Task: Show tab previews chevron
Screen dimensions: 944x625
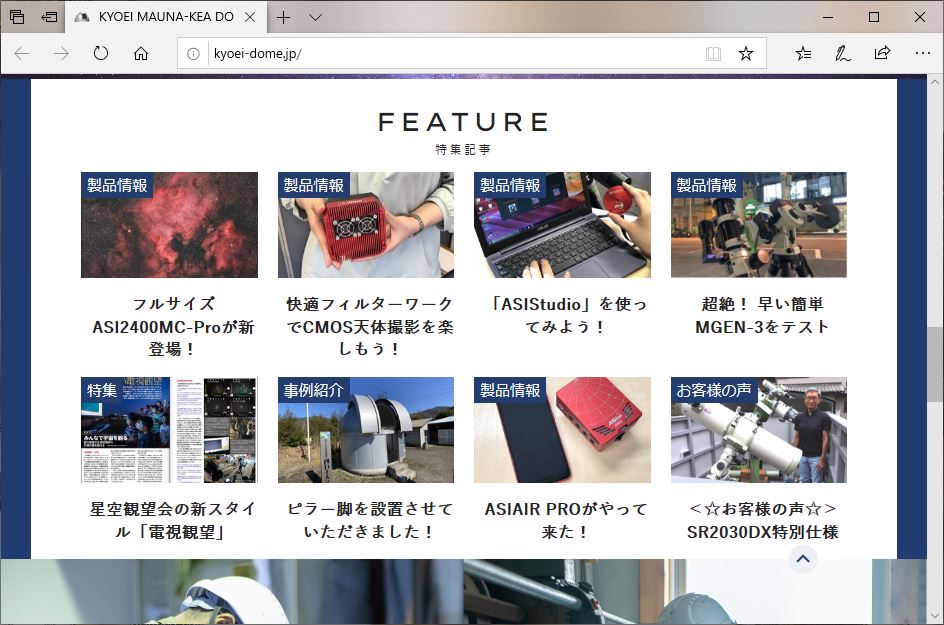Action: click(x=315, y=17)
